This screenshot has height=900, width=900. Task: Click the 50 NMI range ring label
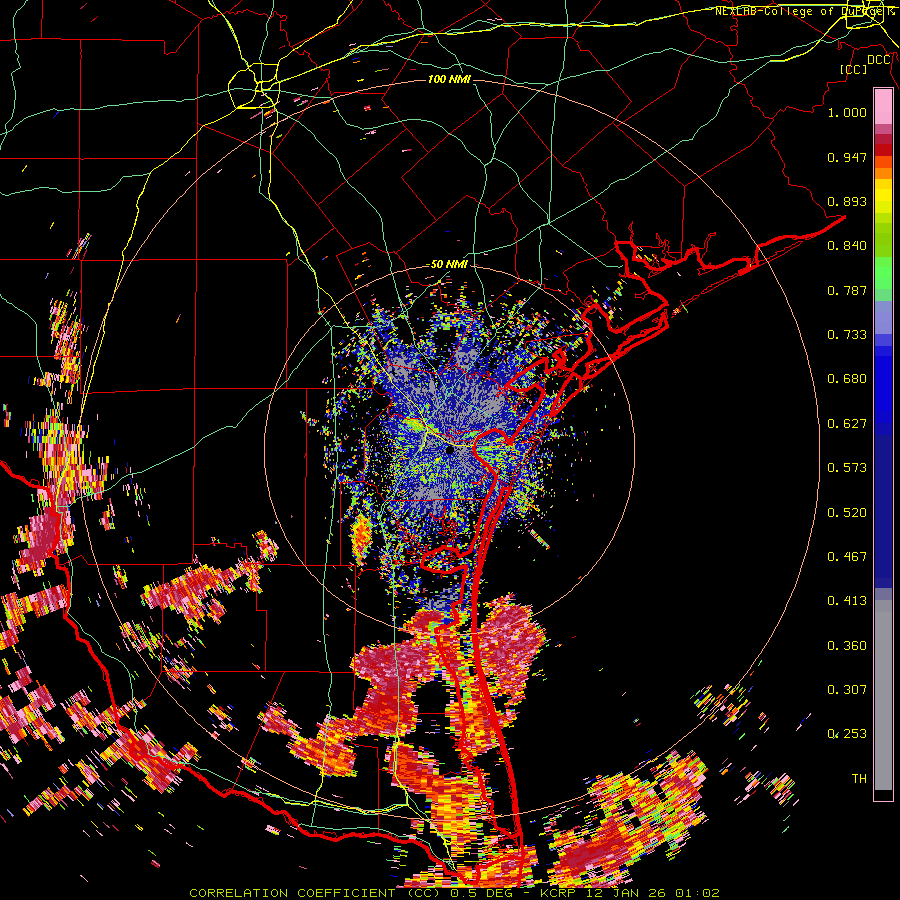(449, 264)
